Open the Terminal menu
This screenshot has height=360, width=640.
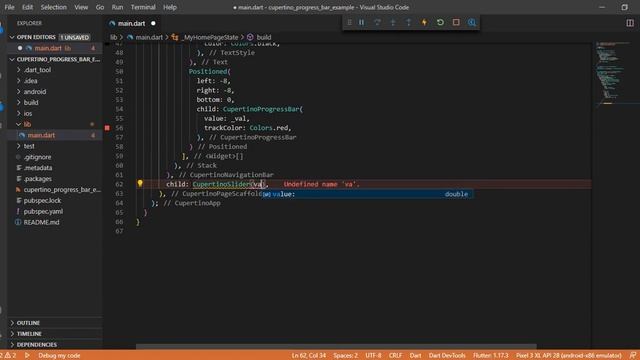pyautogui.click(x=143, y=7)
